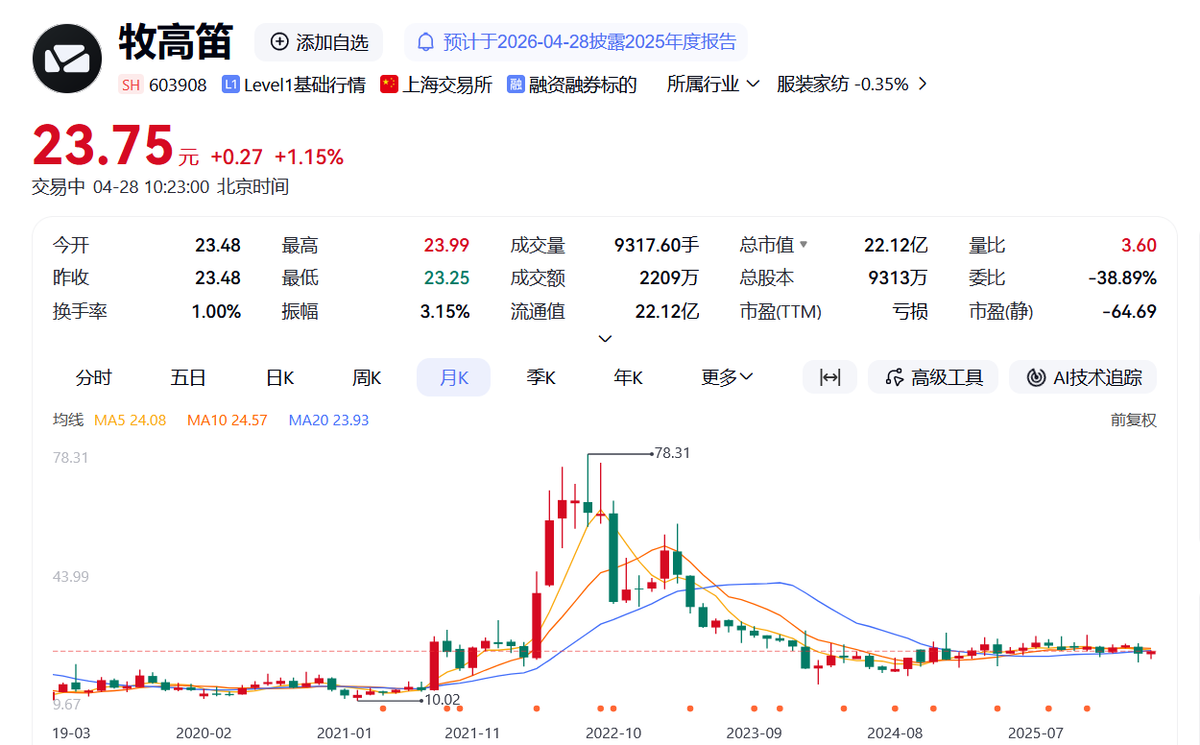1200x745 pixels.
Task: Toggle the 总市值 dropdown triangle
Action: [x=802, y=245]
